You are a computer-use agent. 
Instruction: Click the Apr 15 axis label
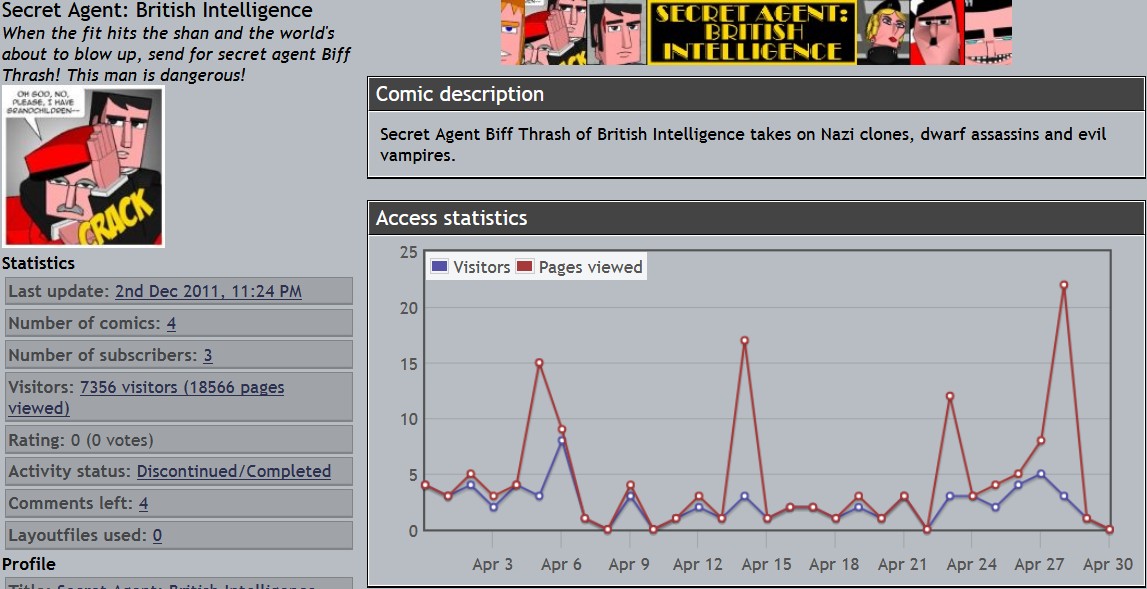pos(766,565)
